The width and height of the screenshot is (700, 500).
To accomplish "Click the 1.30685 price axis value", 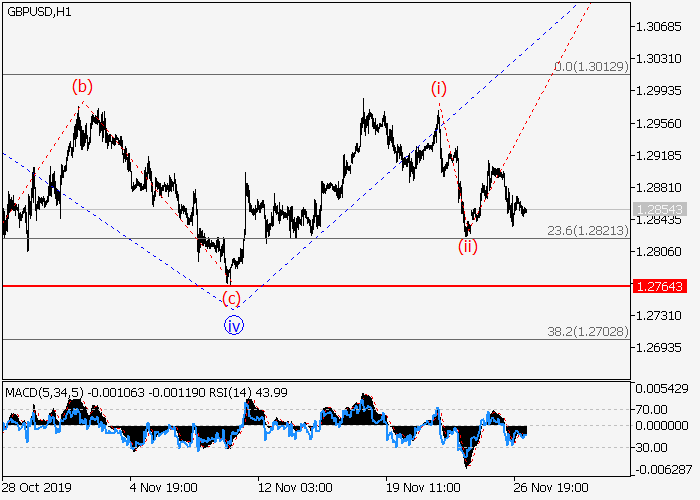I will point(659,27).
